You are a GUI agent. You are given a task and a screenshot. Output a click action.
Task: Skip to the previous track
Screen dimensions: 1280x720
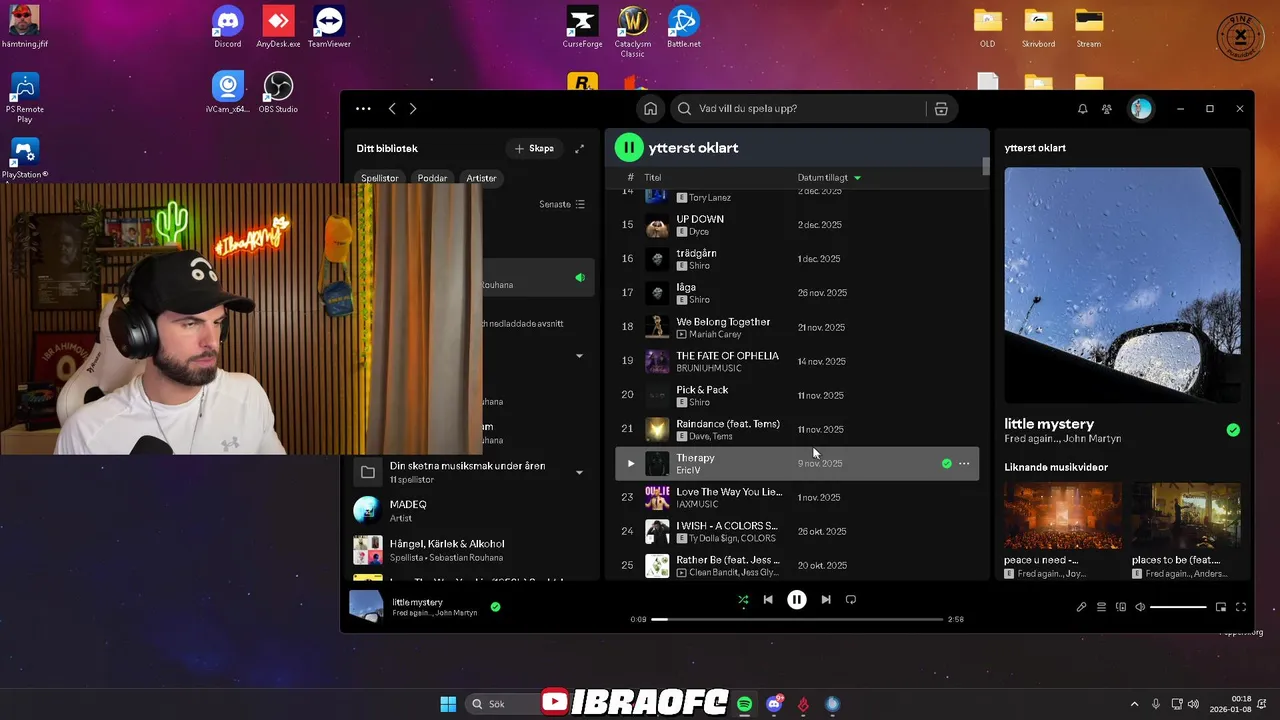(768, 600)
